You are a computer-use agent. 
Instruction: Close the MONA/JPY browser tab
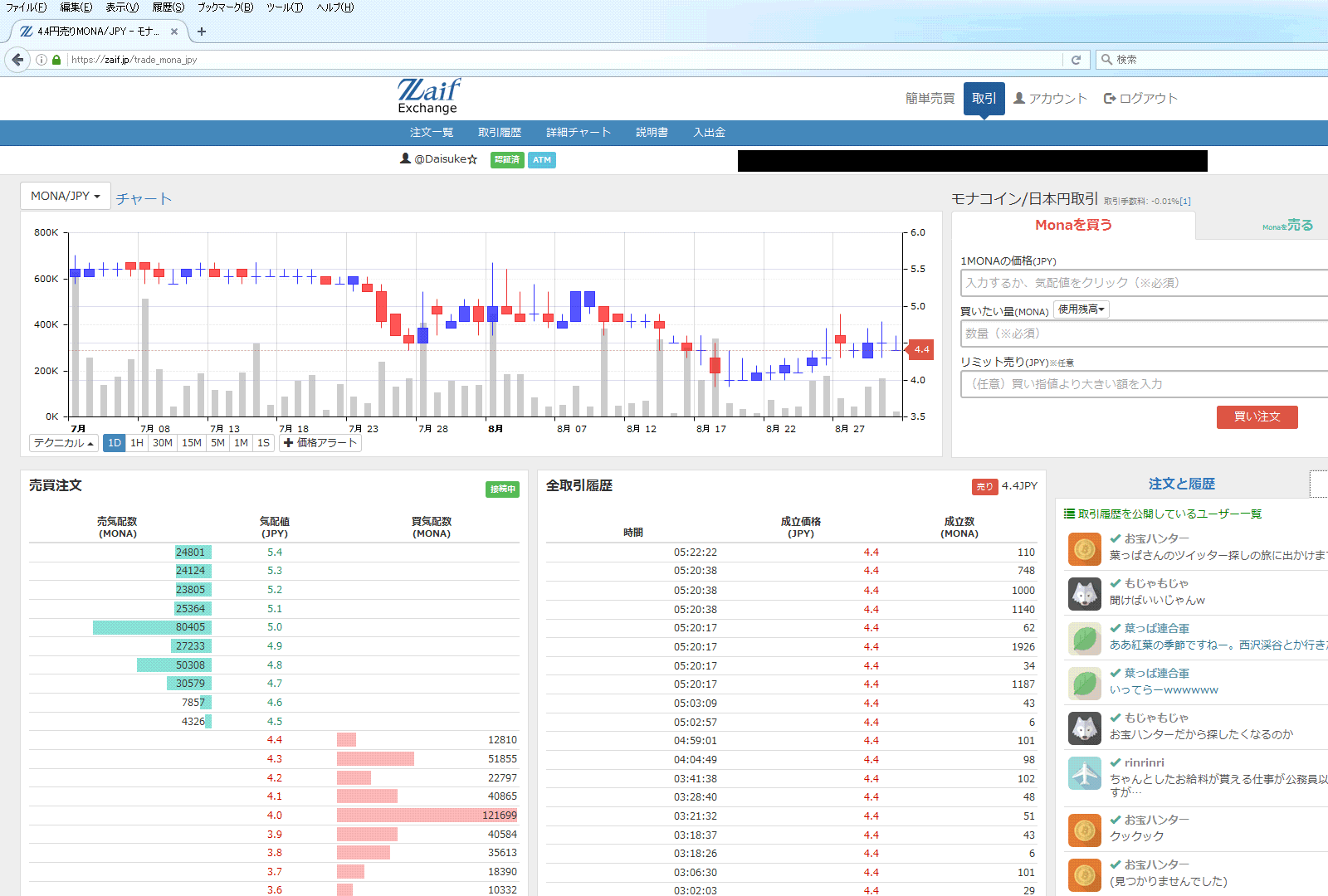174,32
